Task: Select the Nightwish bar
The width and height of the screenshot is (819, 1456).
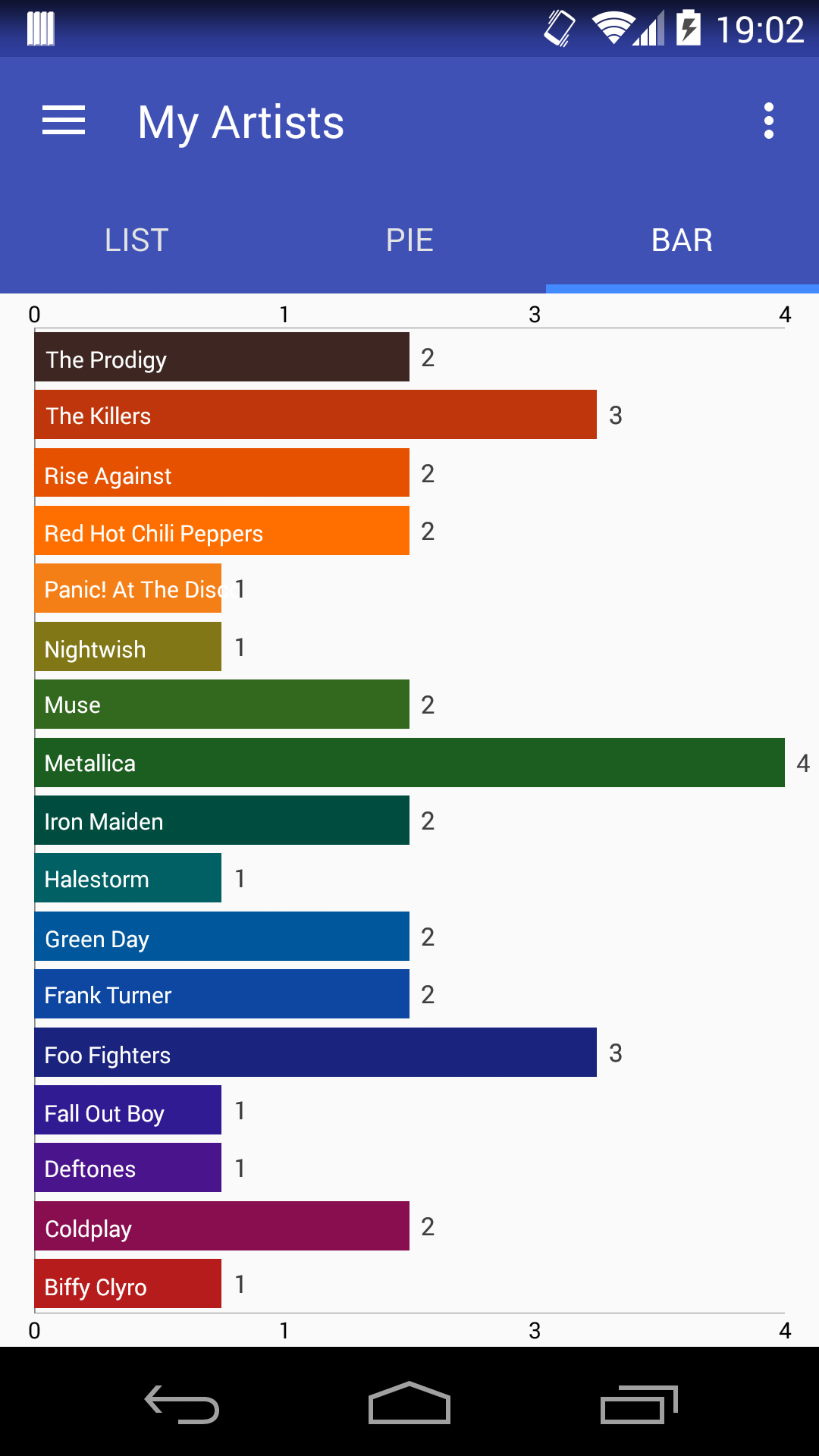Action: [128, 647]
